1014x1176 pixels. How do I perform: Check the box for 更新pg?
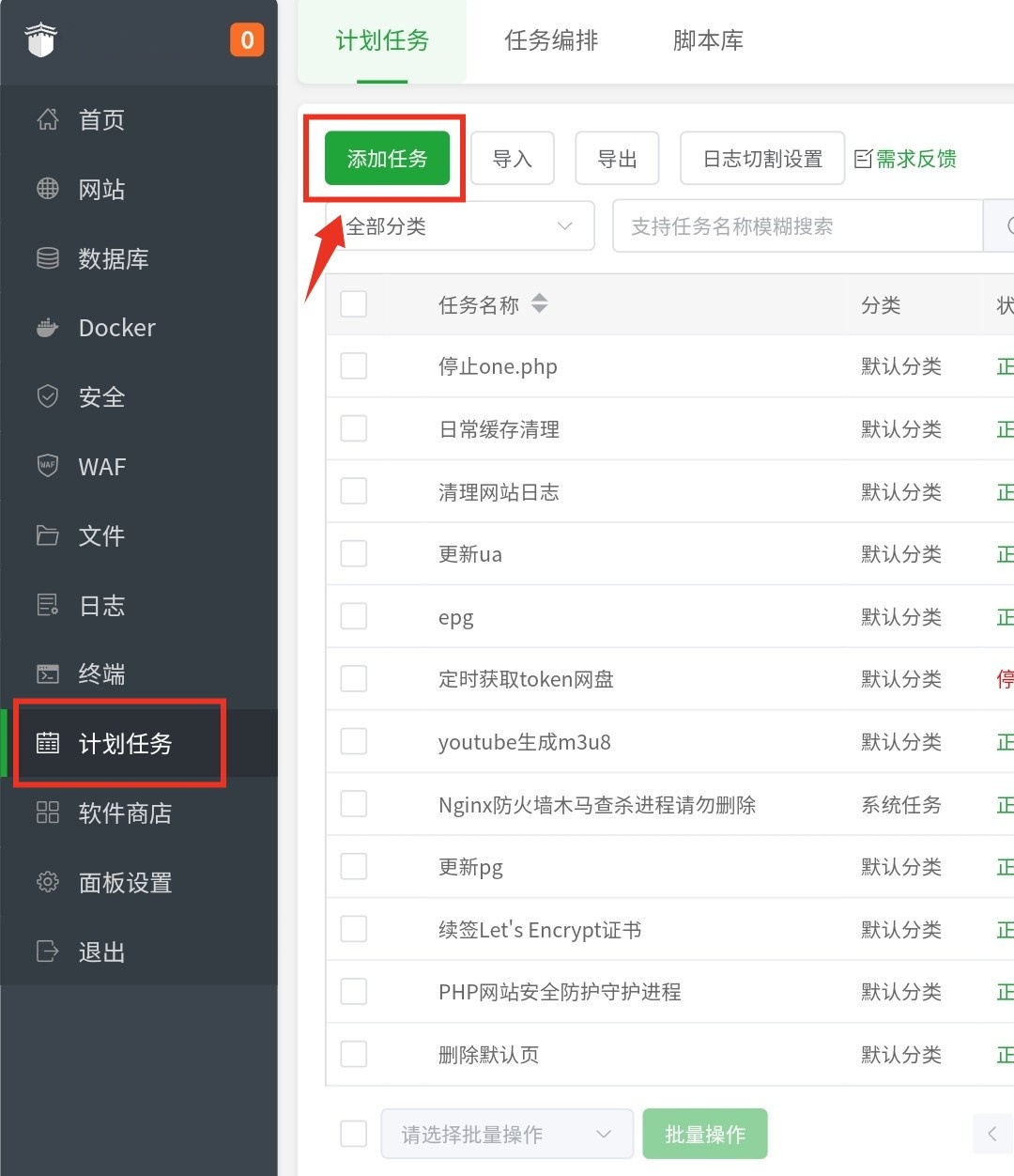[354, 866]
